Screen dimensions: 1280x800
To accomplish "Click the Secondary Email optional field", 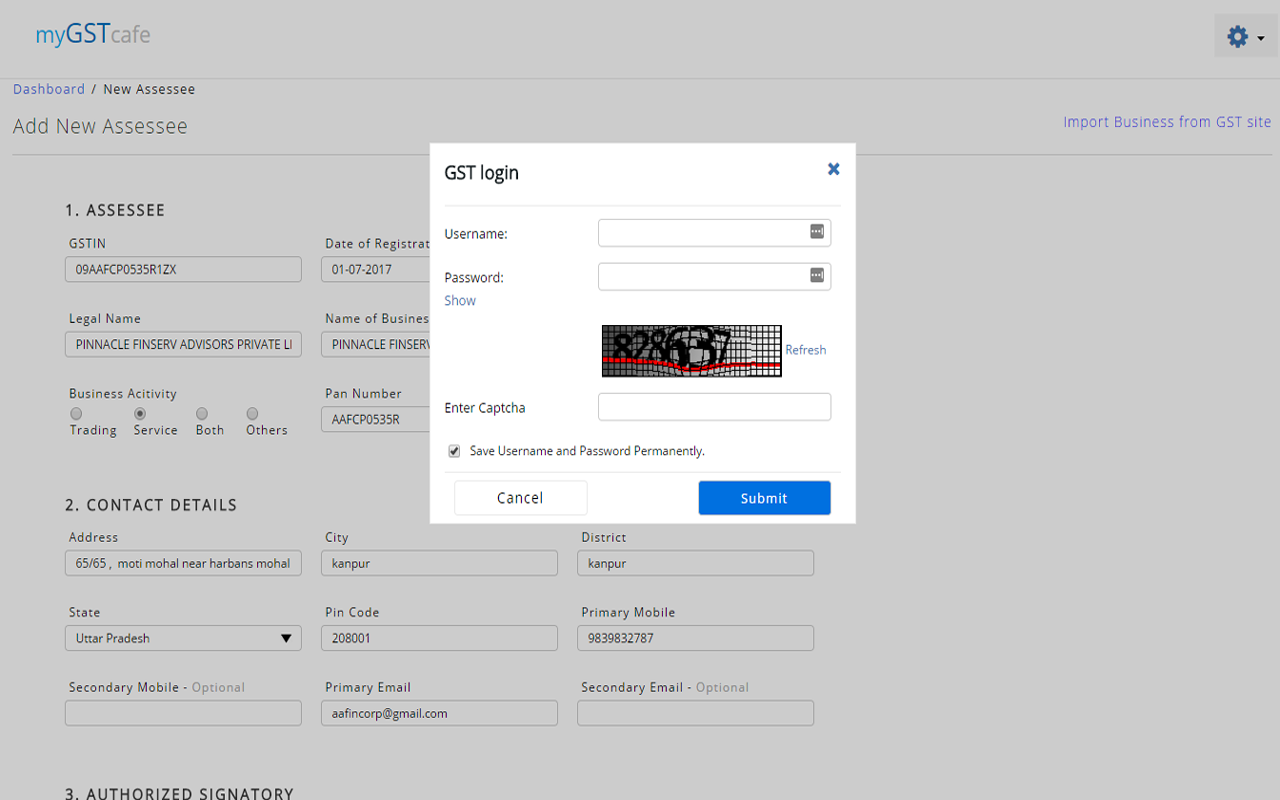I will coord(695,713).
